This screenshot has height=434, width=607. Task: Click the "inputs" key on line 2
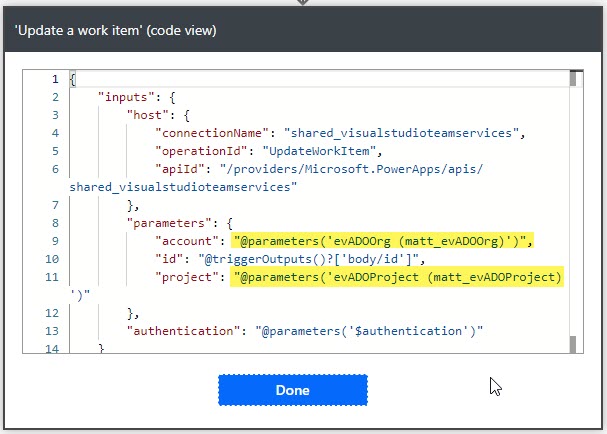pos(126,97)
